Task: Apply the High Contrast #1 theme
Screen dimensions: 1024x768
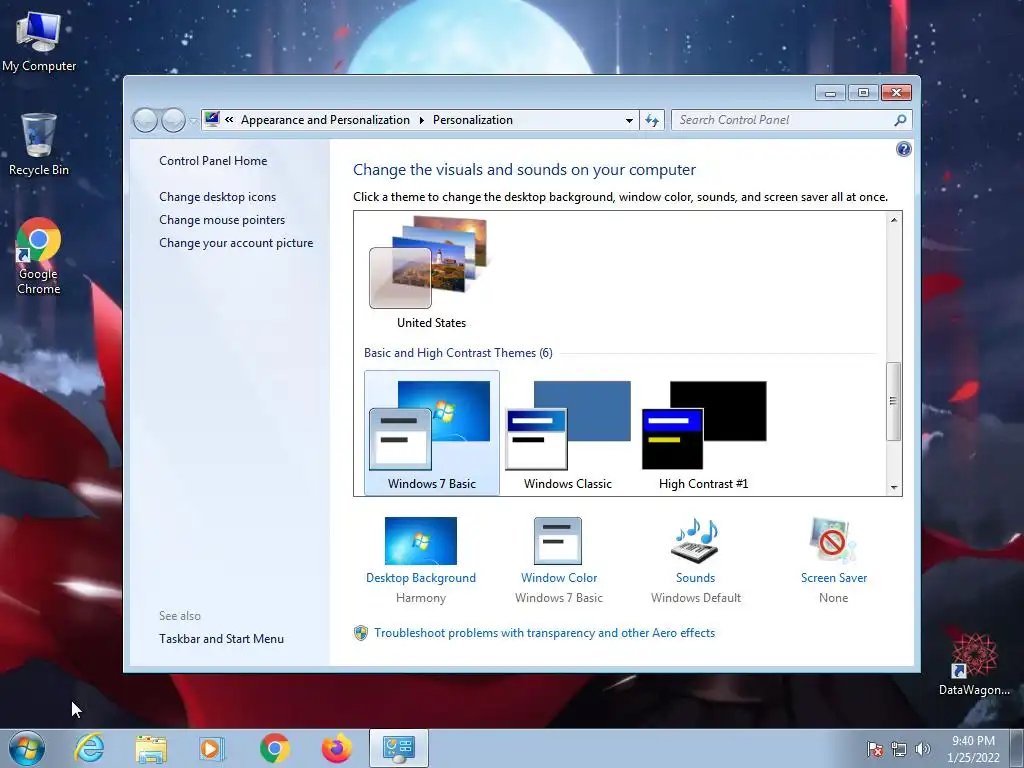Action: pos(703,433)
